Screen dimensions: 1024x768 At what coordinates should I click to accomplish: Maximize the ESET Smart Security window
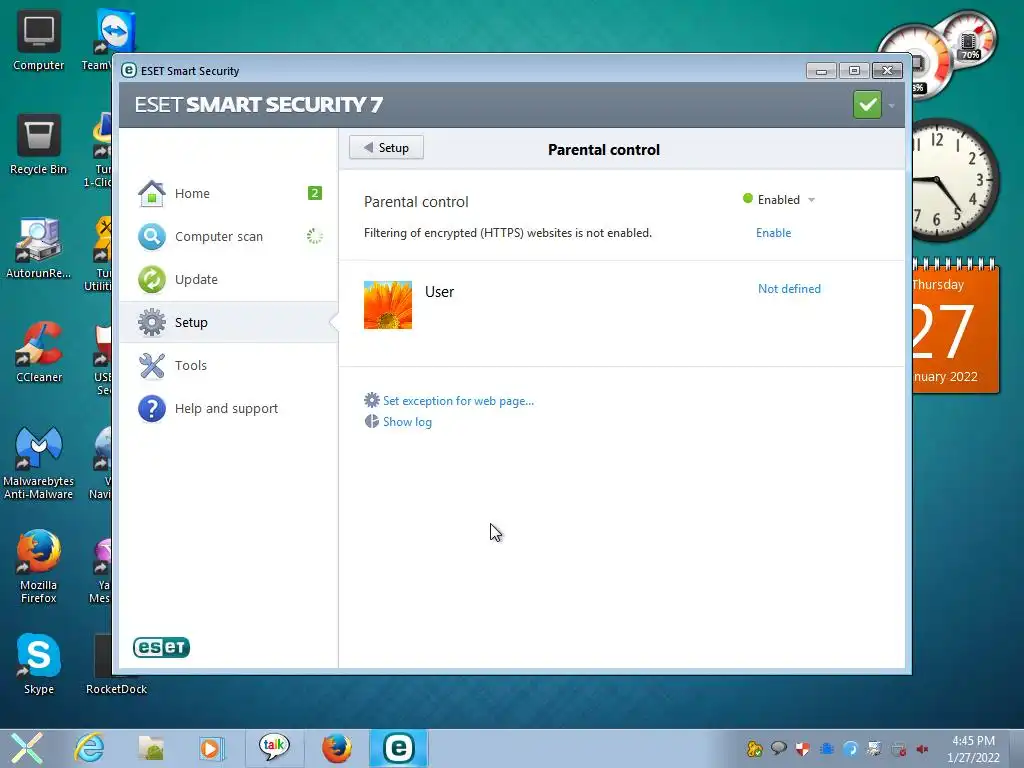pos(854,71)
